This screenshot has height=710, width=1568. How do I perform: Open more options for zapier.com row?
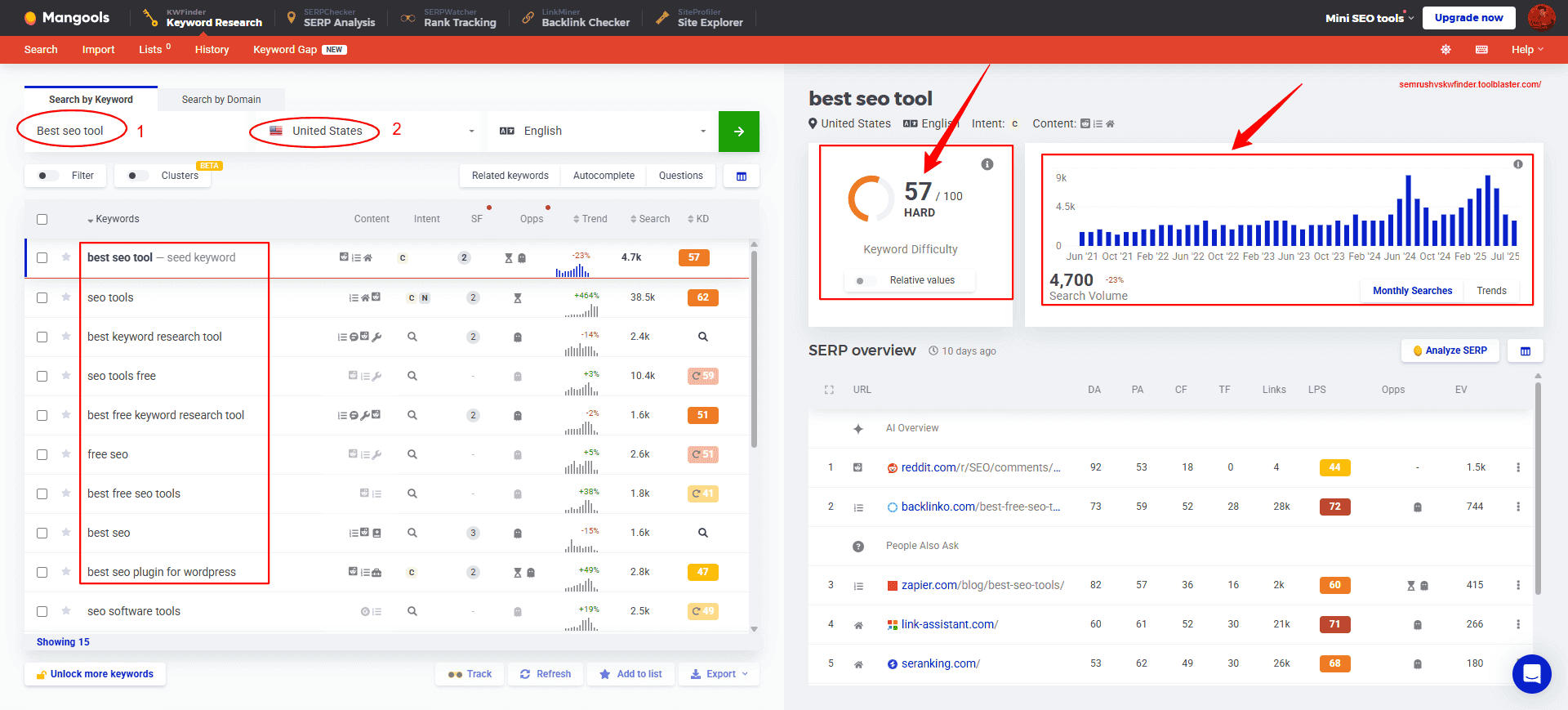point(1518,585)
